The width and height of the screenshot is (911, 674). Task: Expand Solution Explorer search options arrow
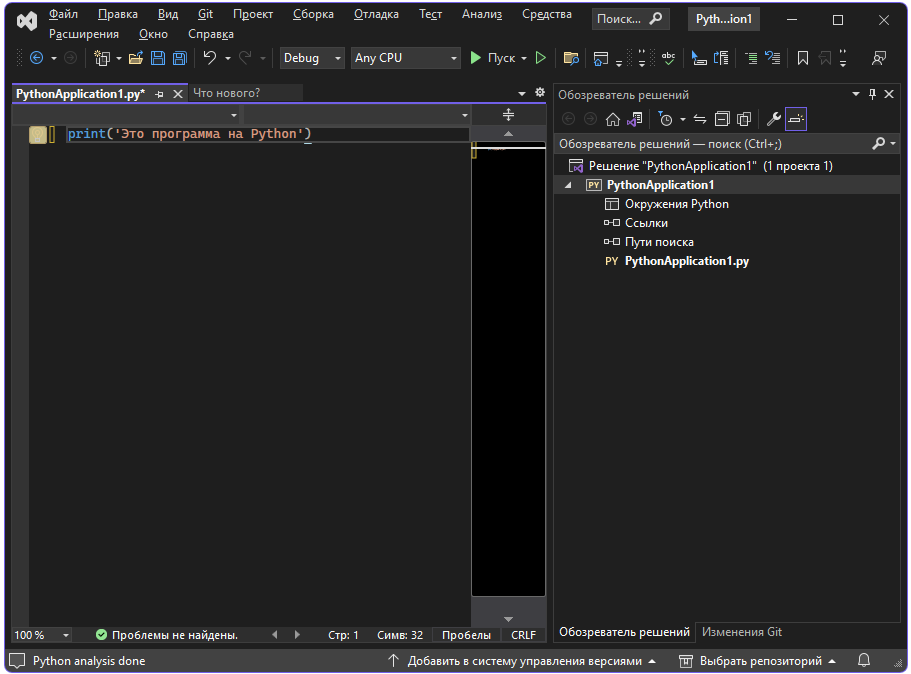893,144
